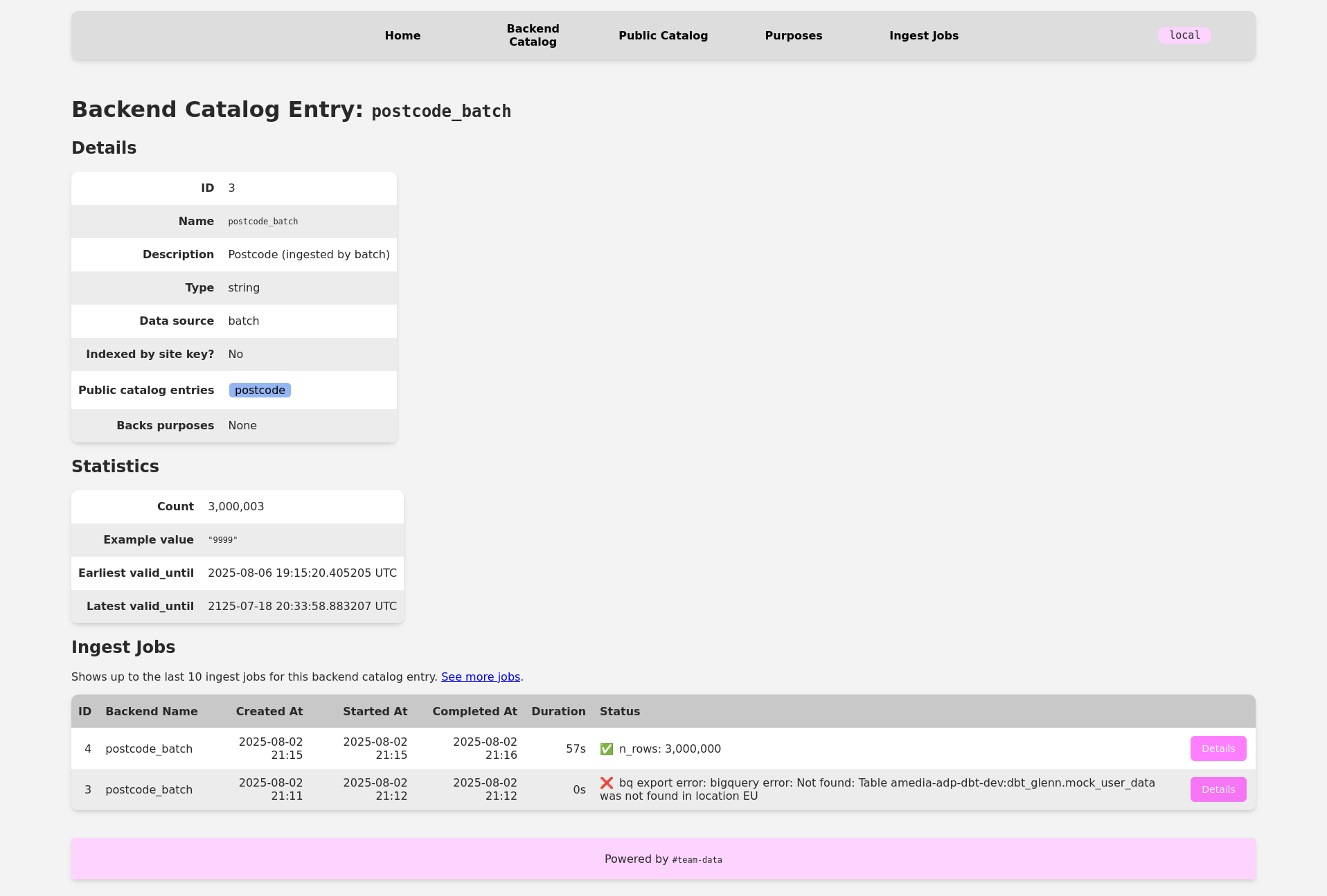Go to Backend Catalog page

point(533,35)
